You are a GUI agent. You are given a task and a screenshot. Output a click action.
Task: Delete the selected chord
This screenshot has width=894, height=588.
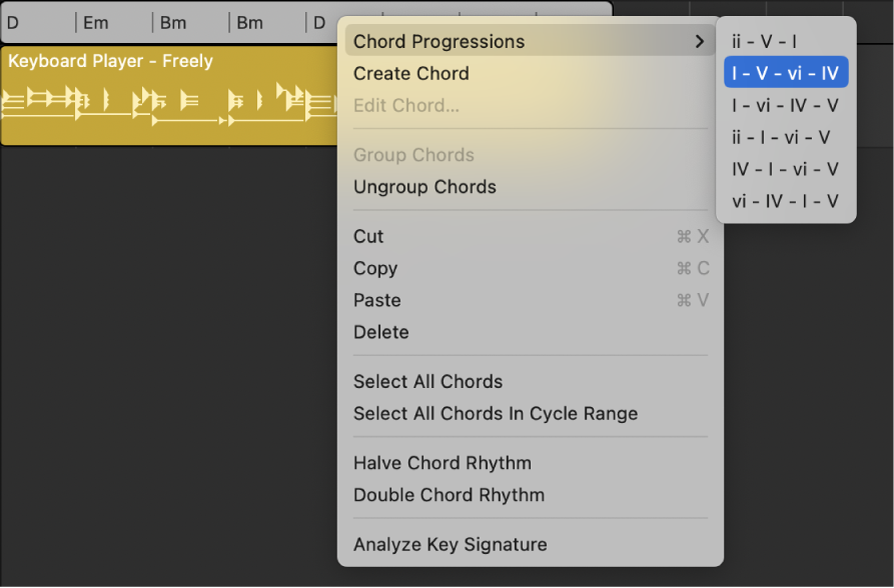point(379,332)
